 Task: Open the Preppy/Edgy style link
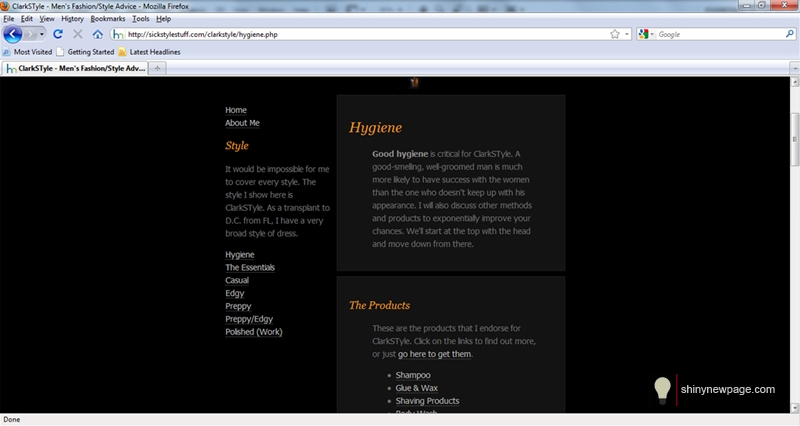(249, 319)
